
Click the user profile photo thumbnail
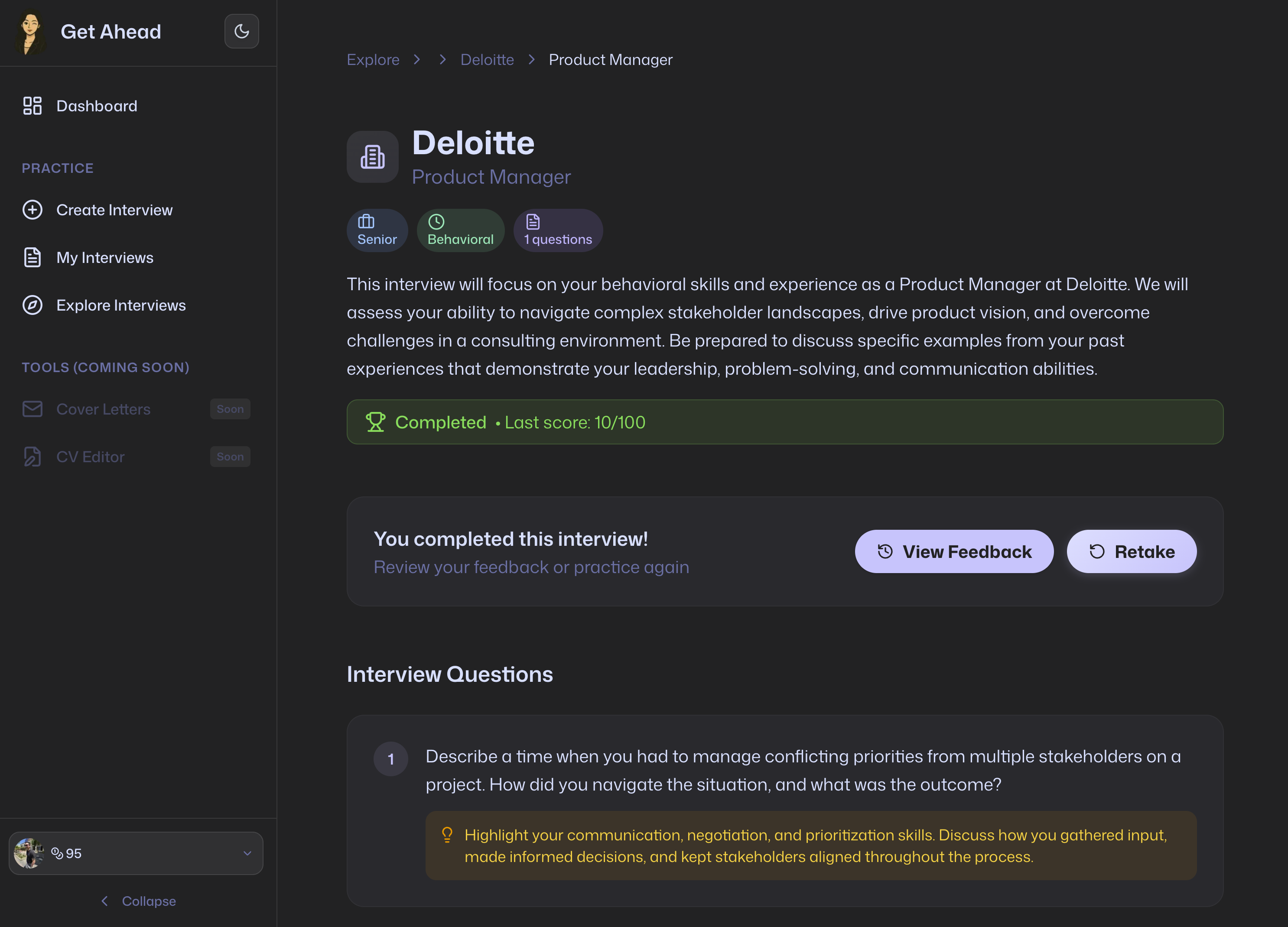coord(29,853)
